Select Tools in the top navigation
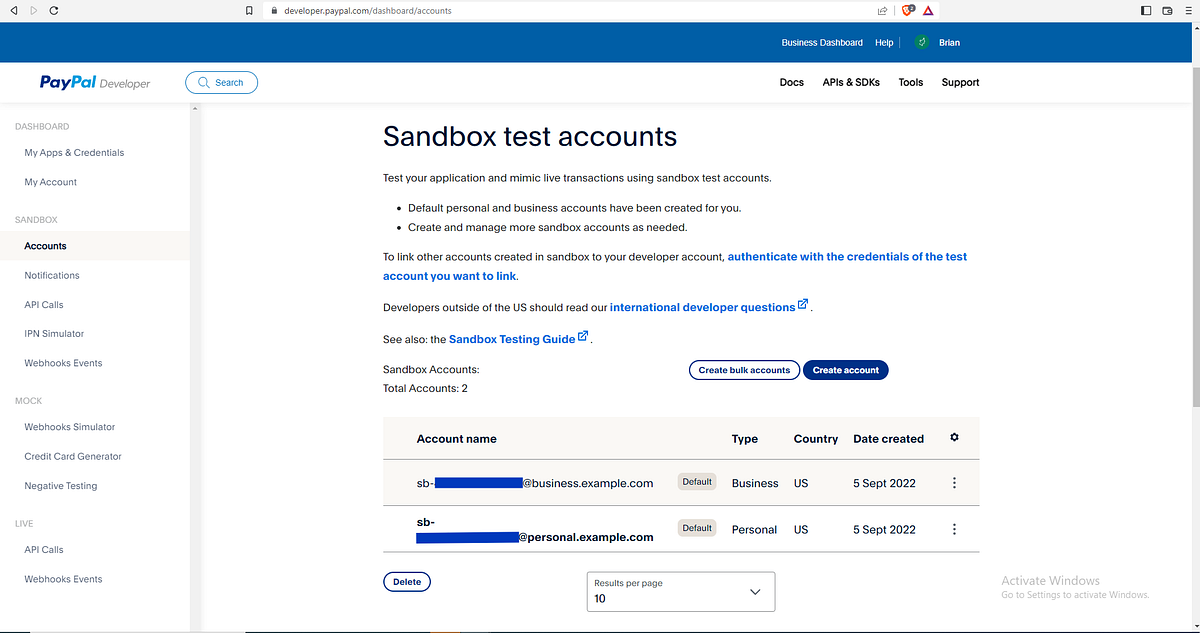1200x633 pixels. click(x=910, y=82)
